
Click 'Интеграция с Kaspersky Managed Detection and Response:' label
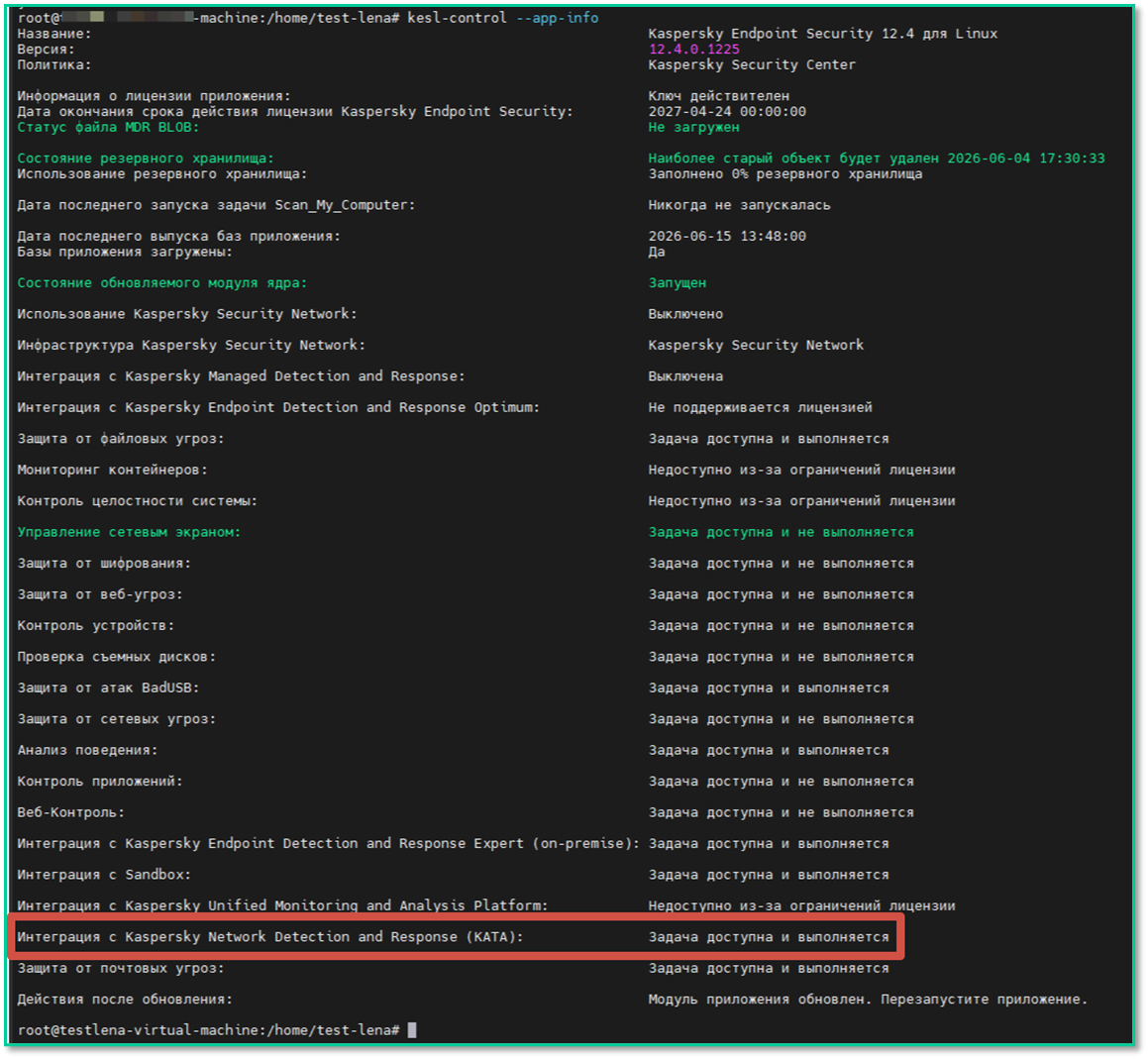click(241, 375)
